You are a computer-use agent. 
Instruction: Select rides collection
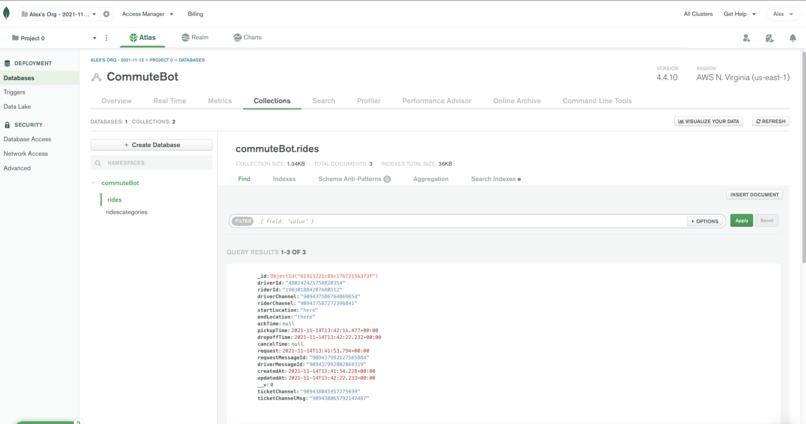(115, 199)
